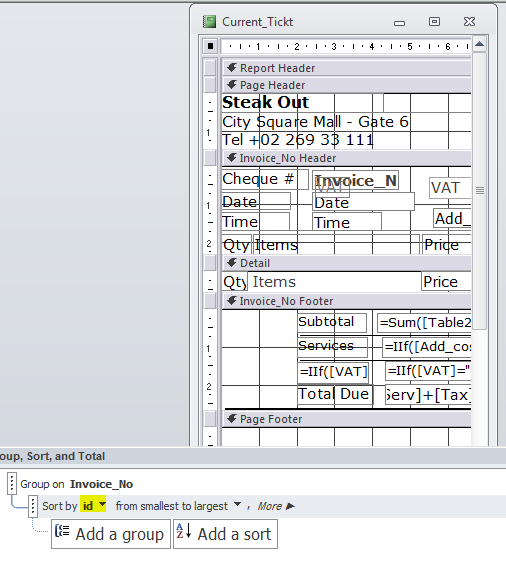The height and width of the screenshot is (562, 506).
Task: Select the Steak Out title label
Action: [266, 103]
